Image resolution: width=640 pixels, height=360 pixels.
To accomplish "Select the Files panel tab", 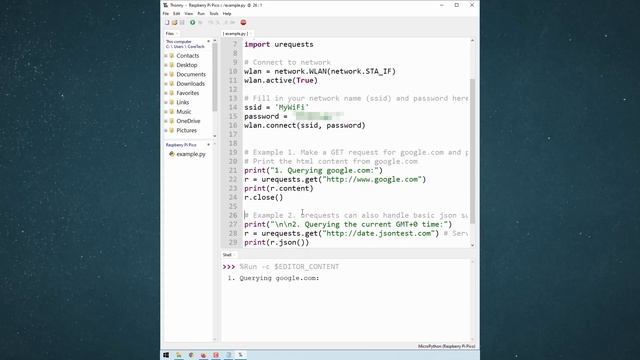I will [x=170, y=33].
